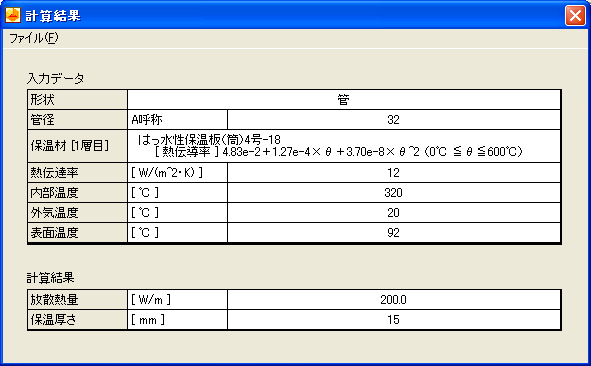Click the 熱伝達率 value 12
This screenshot has height=366, width=591.
(394, 173)
